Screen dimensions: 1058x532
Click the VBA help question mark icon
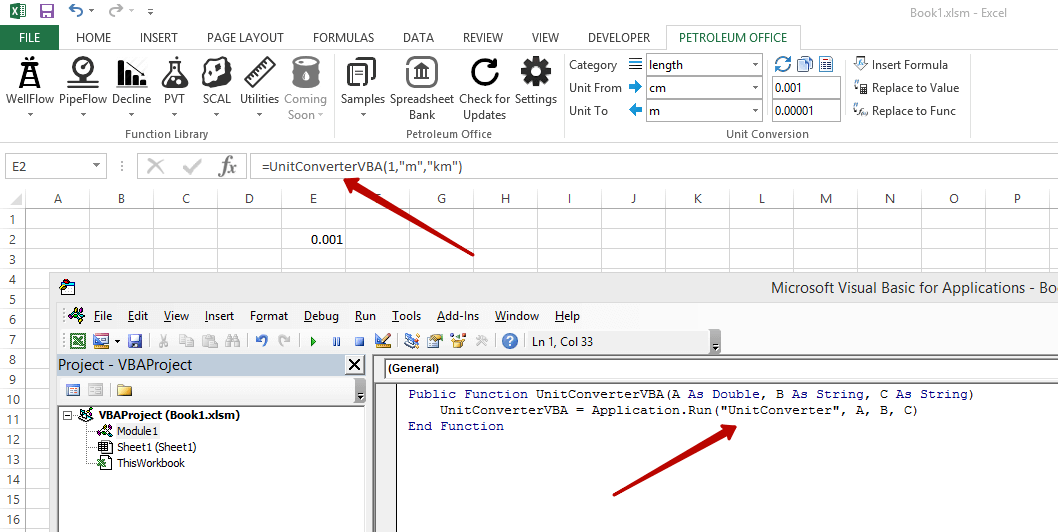coord(509,341)
